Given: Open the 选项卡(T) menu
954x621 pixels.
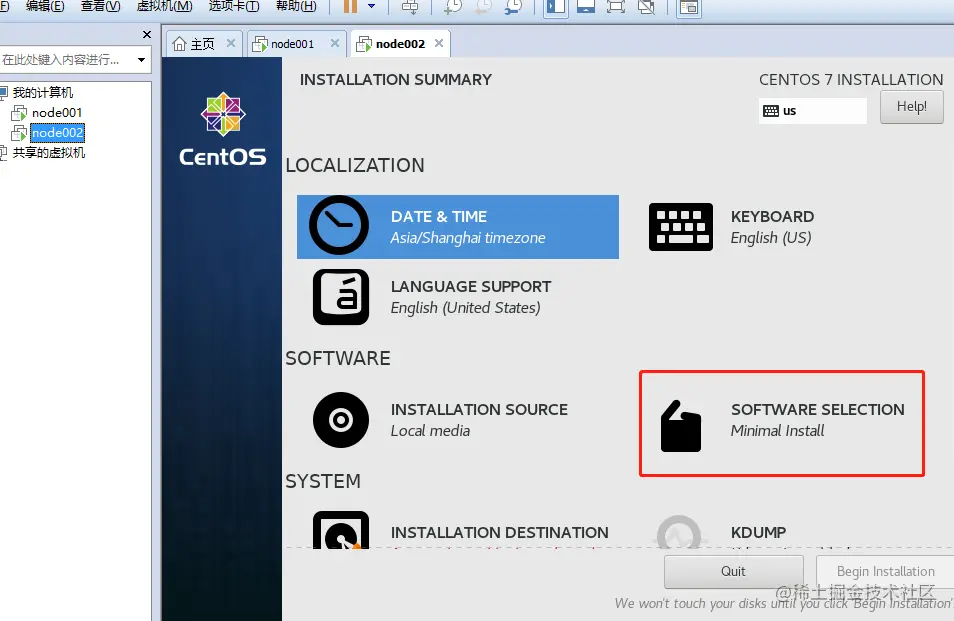Looking at the screenshot, I should point(234,6).
